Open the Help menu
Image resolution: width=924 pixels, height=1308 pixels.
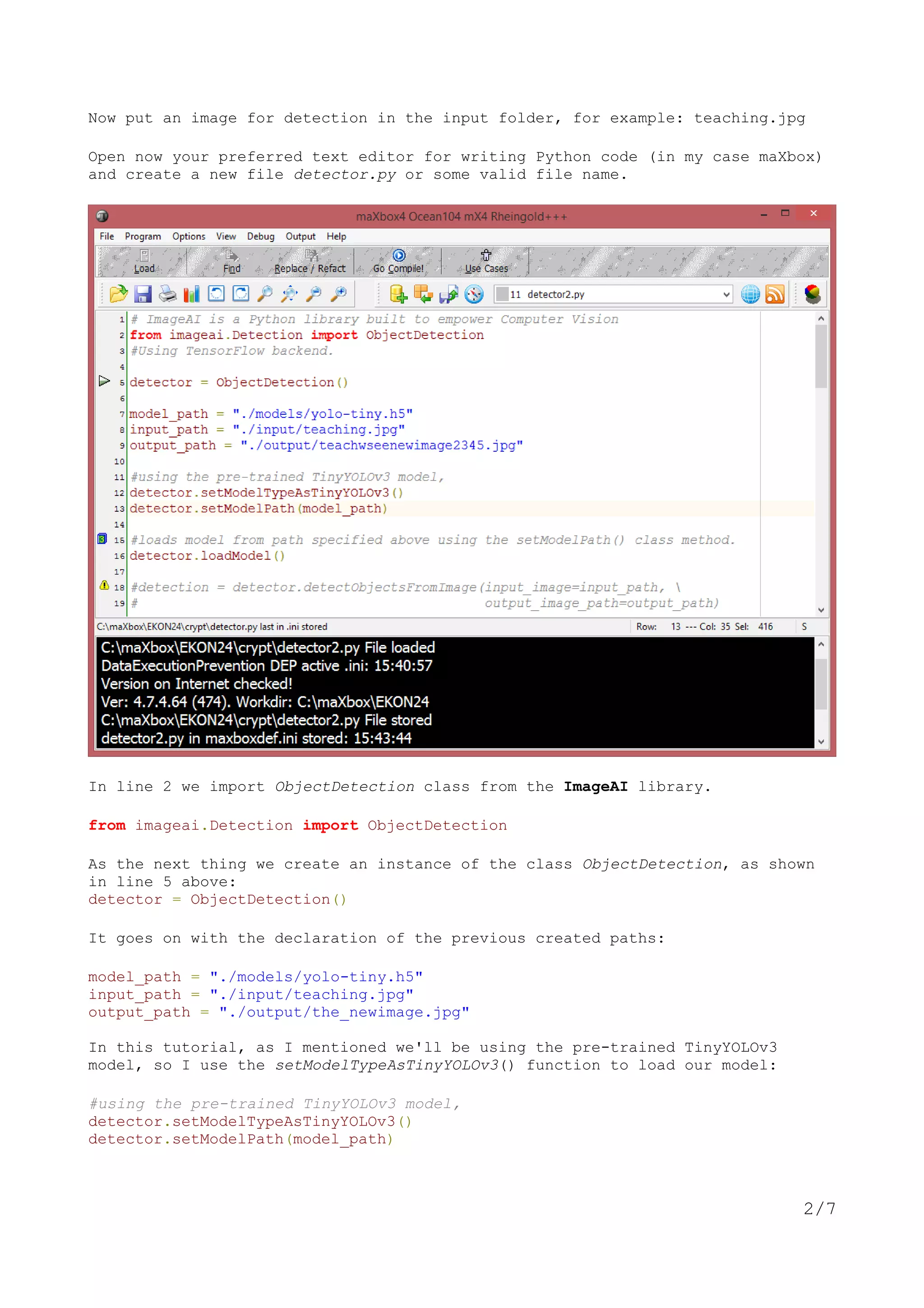tap(337, 237)
